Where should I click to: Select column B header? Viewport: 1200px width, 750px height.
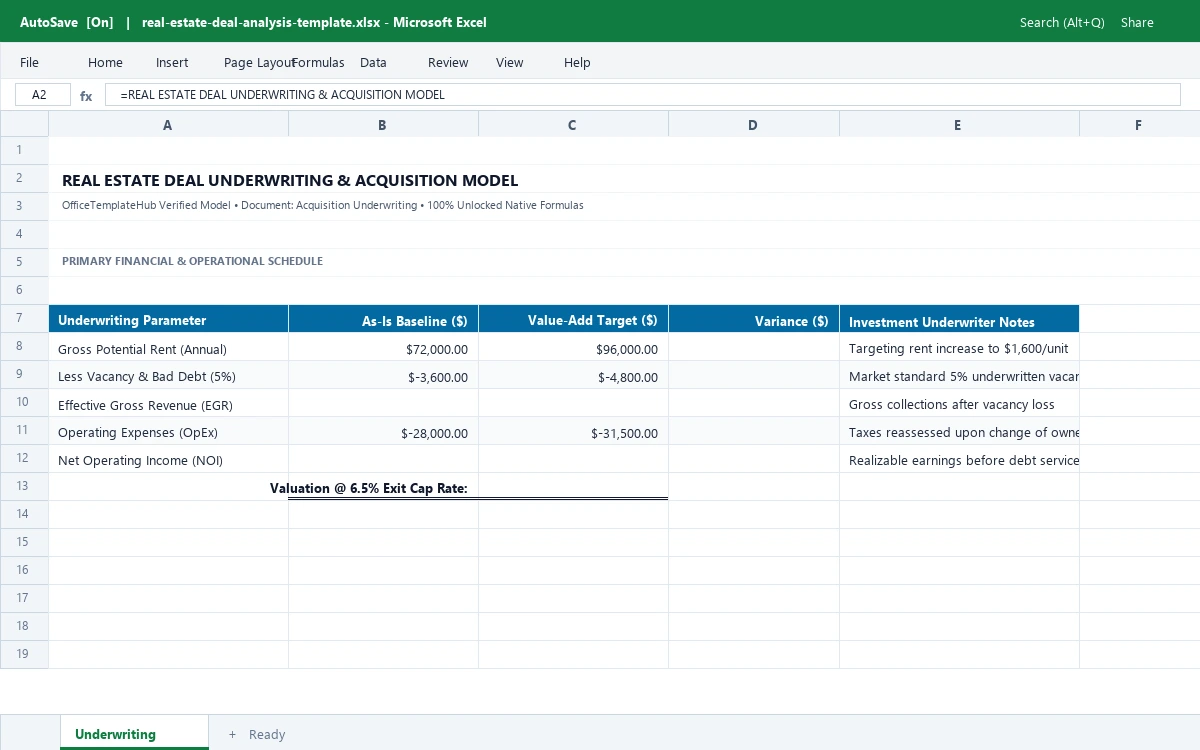pyautogui.click(x=383, y=125)
